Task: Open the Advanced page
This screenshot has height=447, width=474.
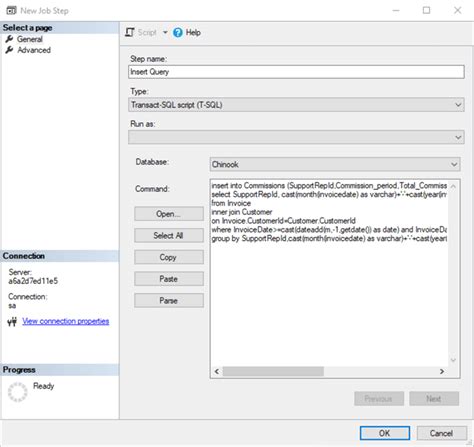Action: 34,50
